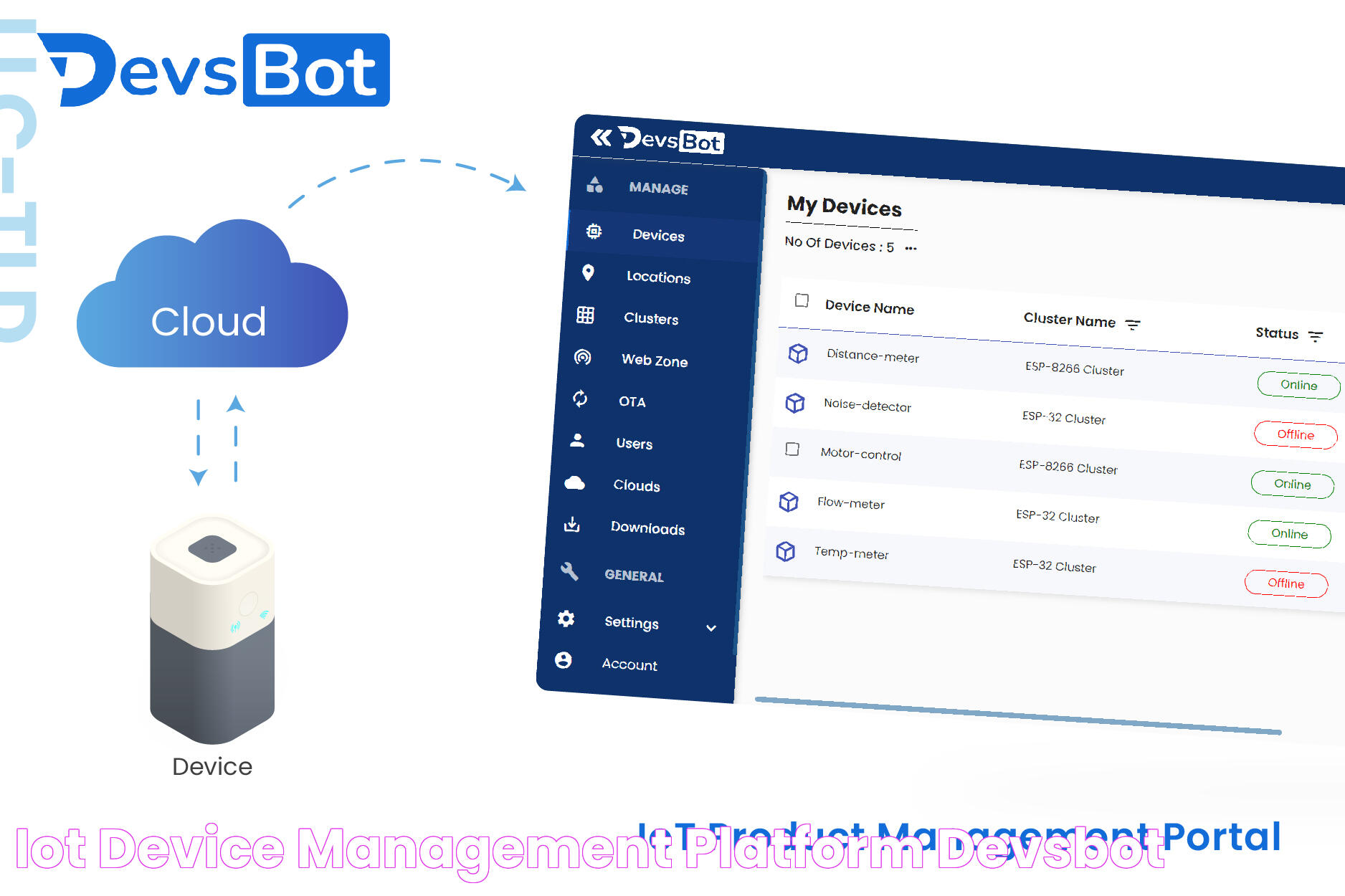1345x896 pixels.
Task: Click the Clusters grid icon
Action: [x=585, y=315]
